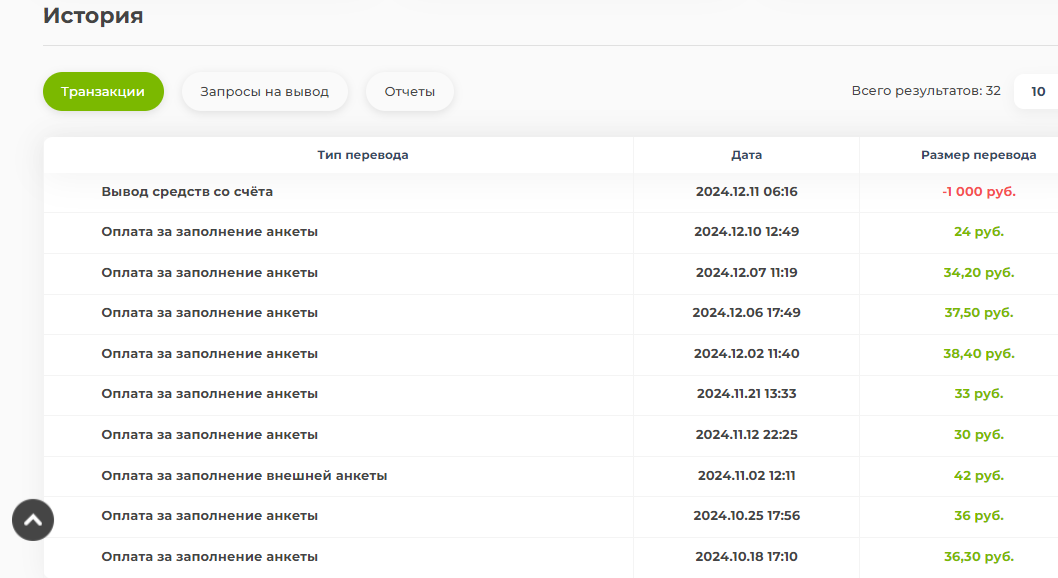Open the results-per-page dropdown showing 10
1058x578 pixels.
pos(1037,92)
